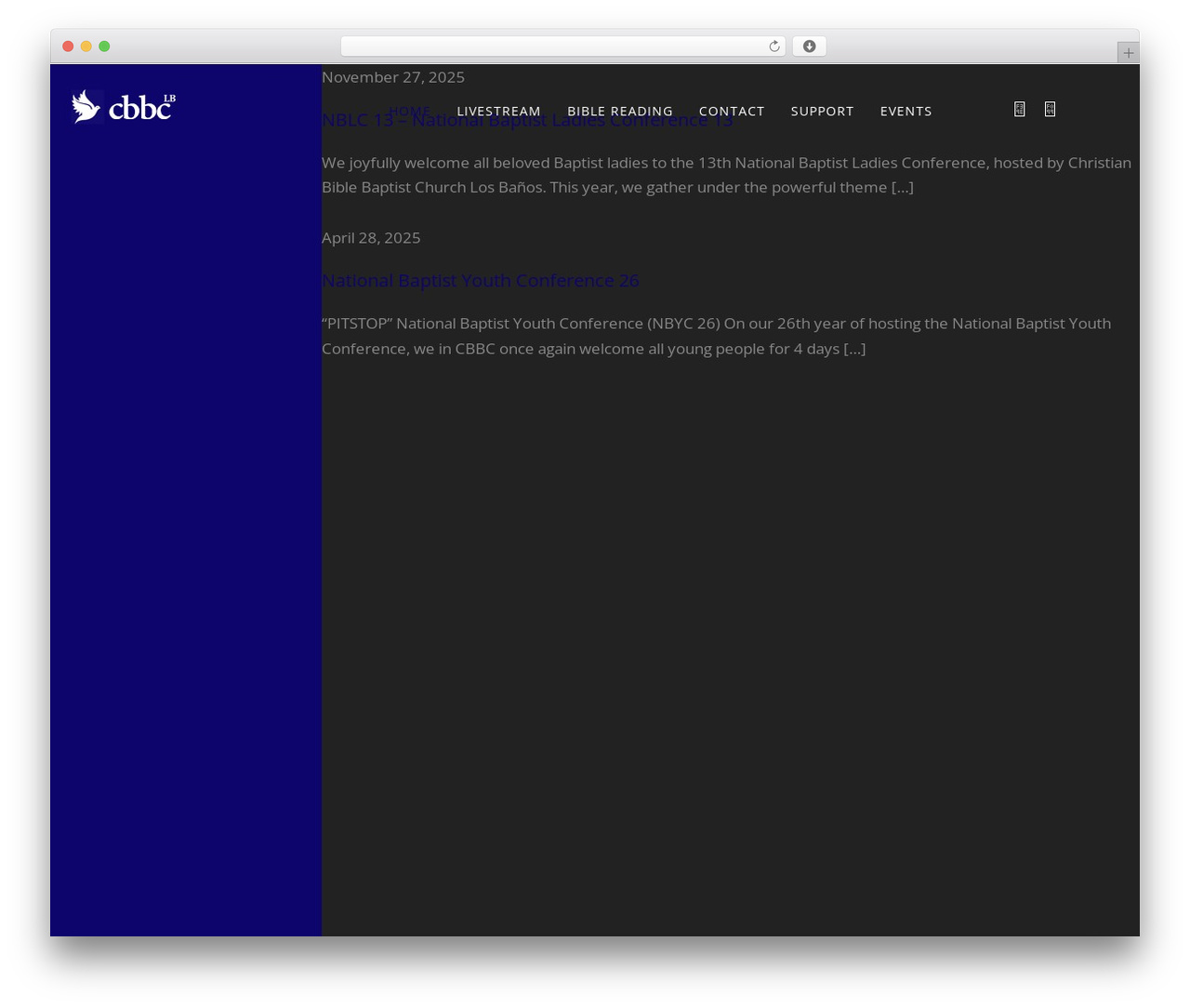Screen dimensions: 1190x1008
Task: Click the date November 27, 2025
Action: point(393,77)
